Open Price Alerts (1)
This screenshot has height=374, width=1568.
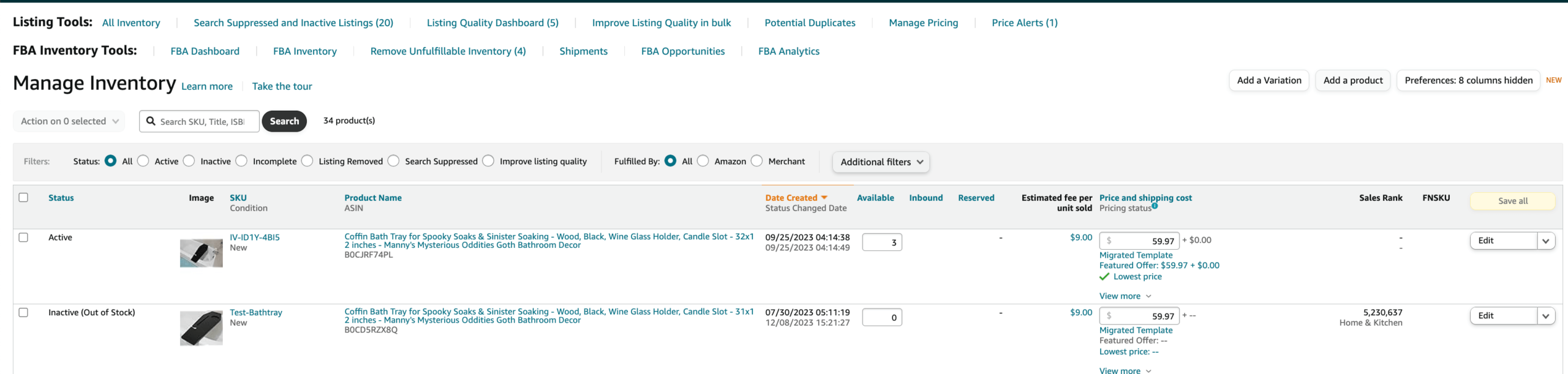1025,23
